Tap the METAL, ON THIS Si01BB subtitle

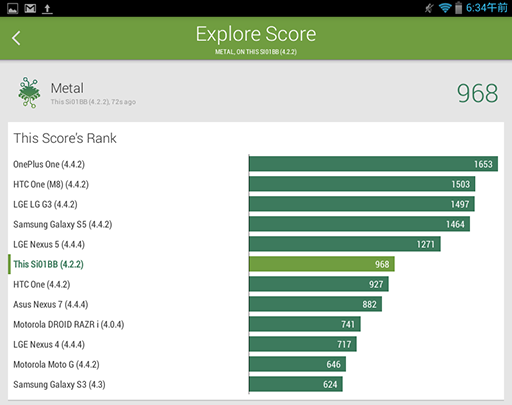coord(256,52)
